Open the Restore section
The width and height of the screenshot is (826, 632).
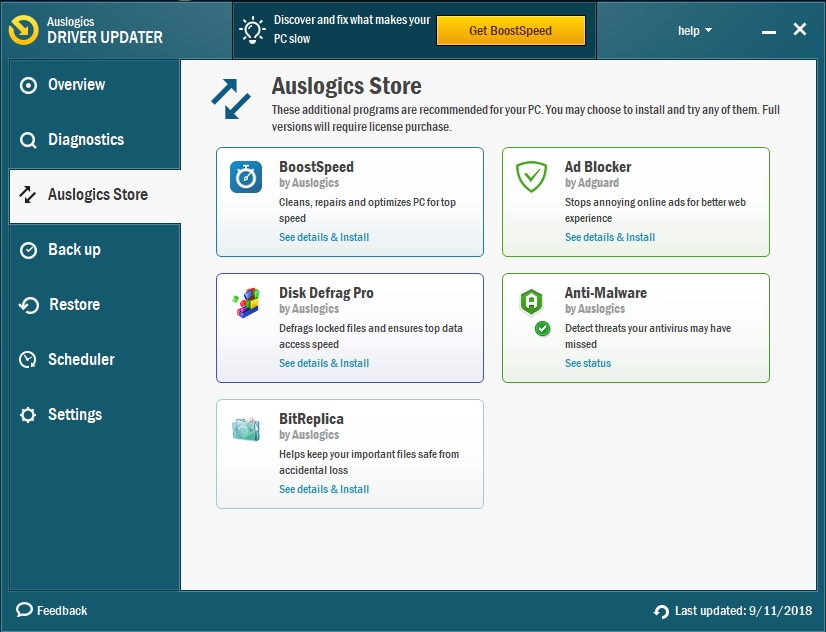click(74, 305)
